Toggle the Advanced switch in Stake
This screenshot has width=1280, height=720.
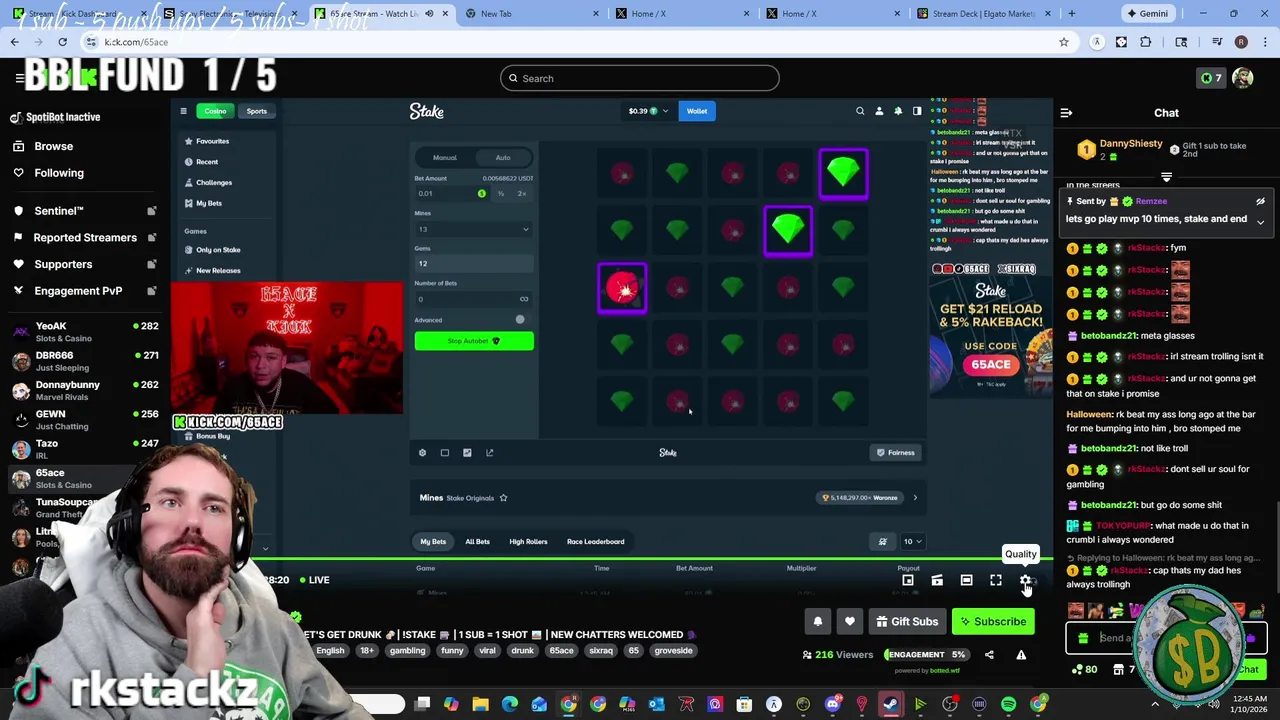(x=518, y=320)
